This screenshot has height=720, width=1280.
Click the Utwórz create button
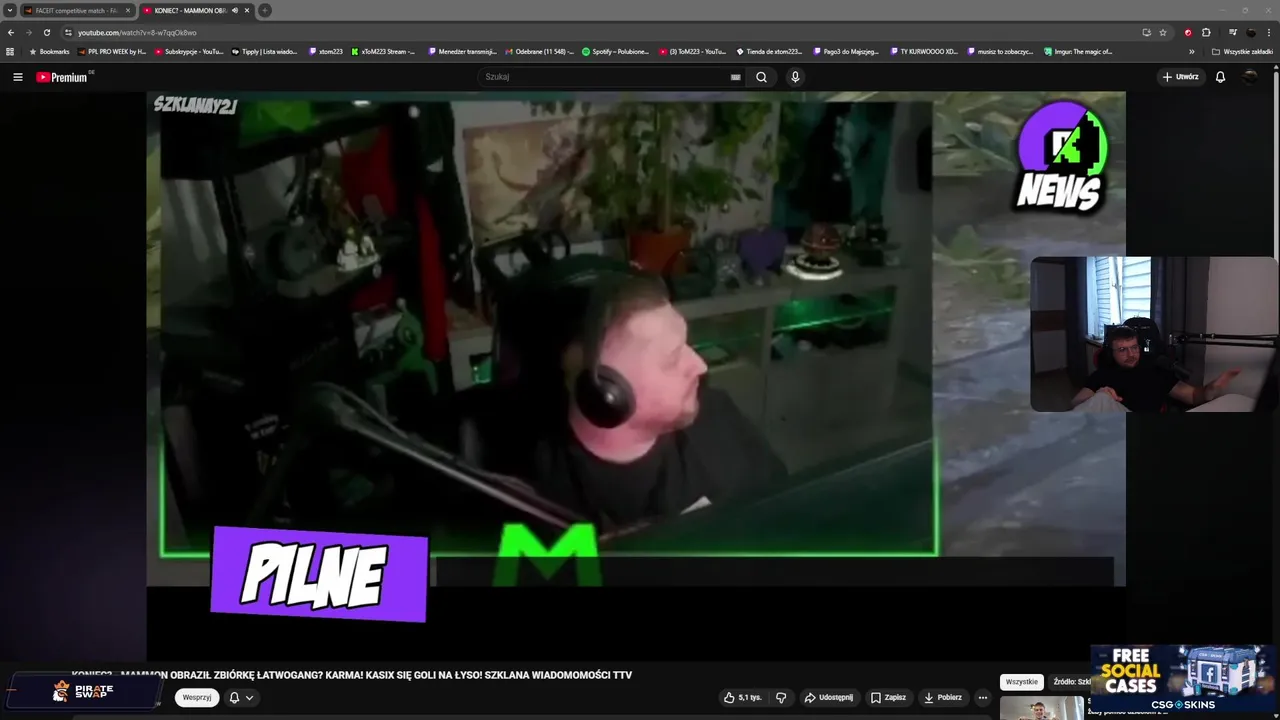(x=1180, y=77)
